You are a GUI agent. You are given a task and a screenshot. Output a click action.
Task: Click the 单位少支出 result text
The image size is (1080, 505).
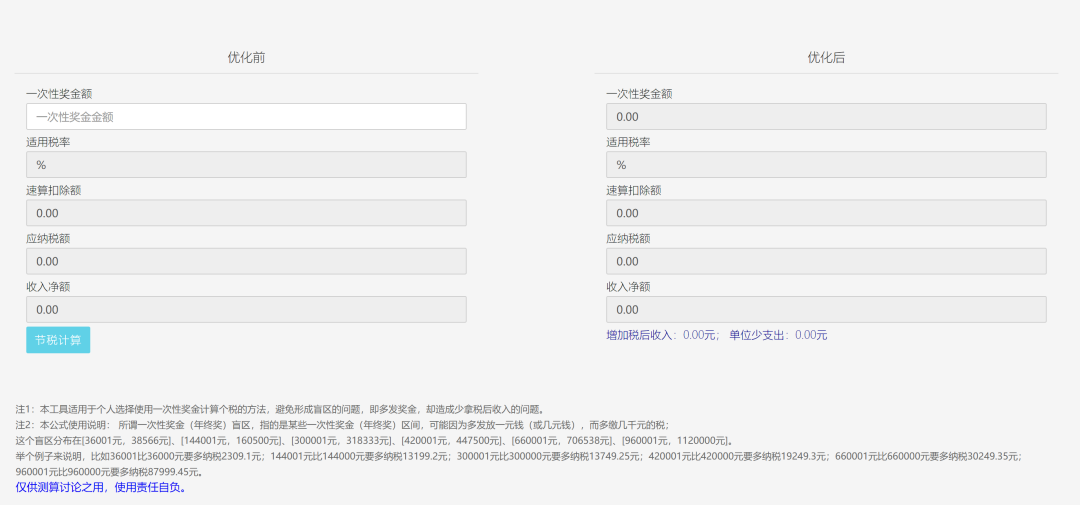(778, 335)
